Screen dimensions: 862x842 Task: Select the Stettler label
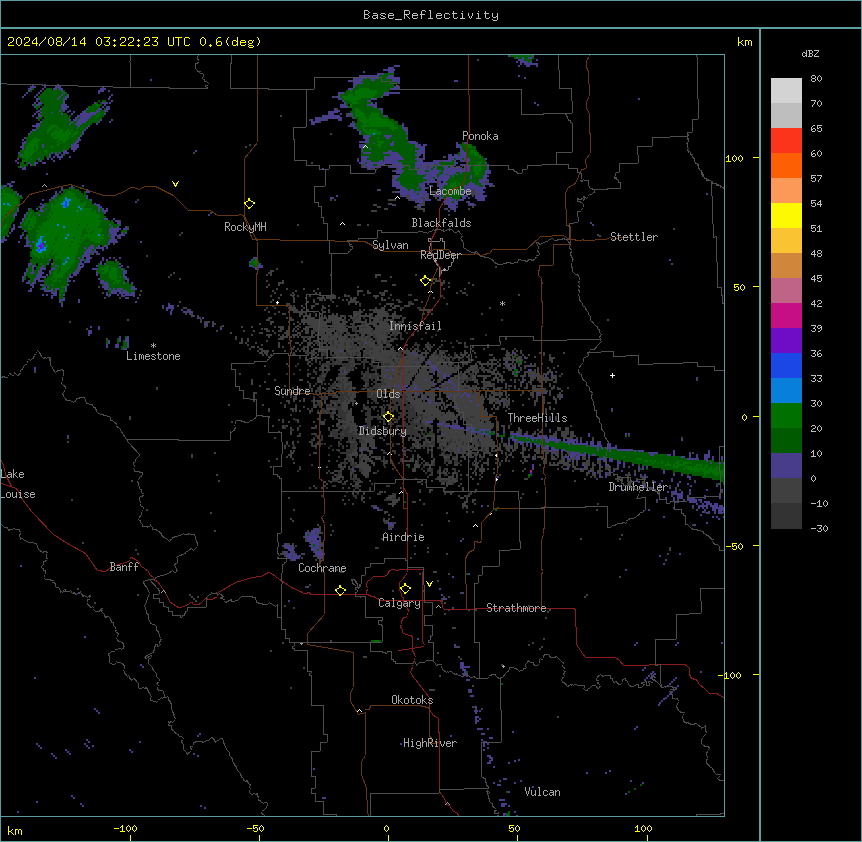[634, 237]
